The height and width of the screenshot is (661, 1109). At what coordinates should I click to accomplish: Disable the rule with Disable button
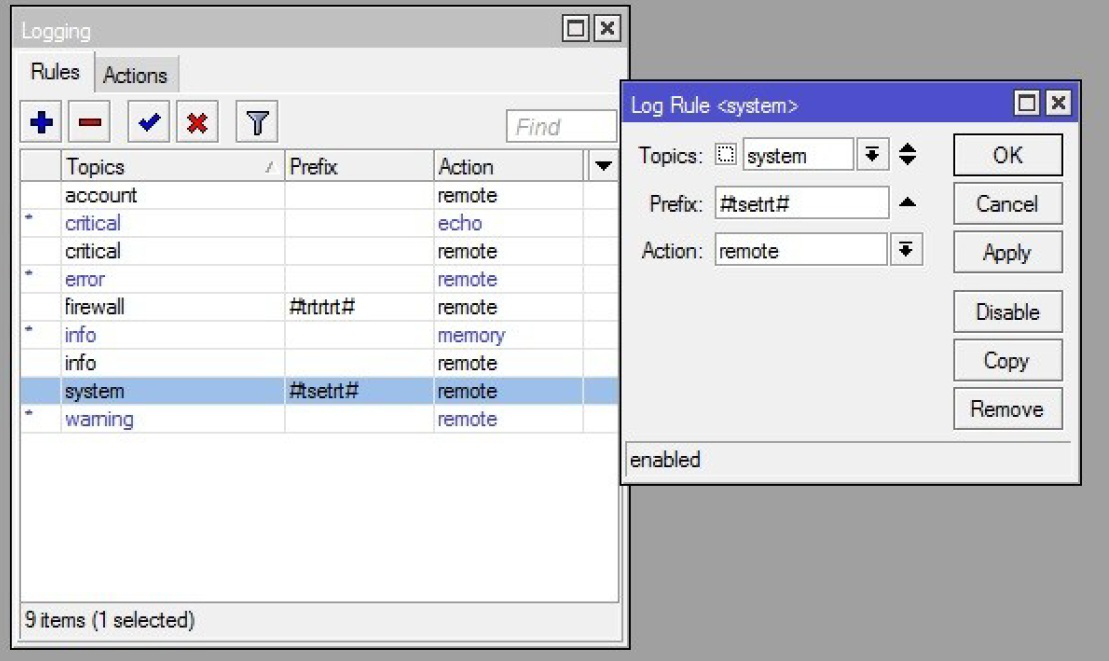[1006, 312]
